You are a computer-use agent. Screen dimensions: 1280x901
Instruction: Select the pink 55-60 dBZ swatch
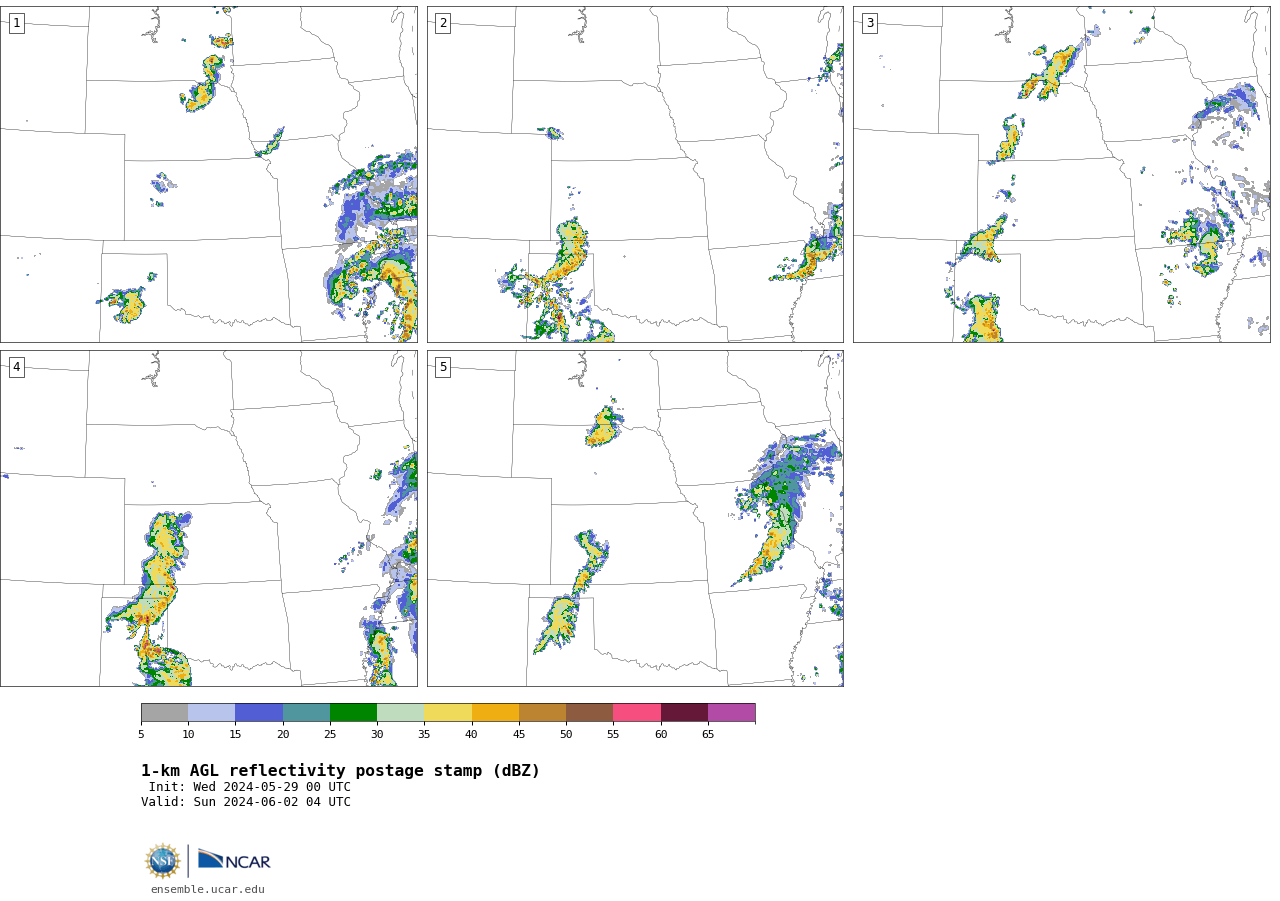pyautogui.click(x=637, y=712)
